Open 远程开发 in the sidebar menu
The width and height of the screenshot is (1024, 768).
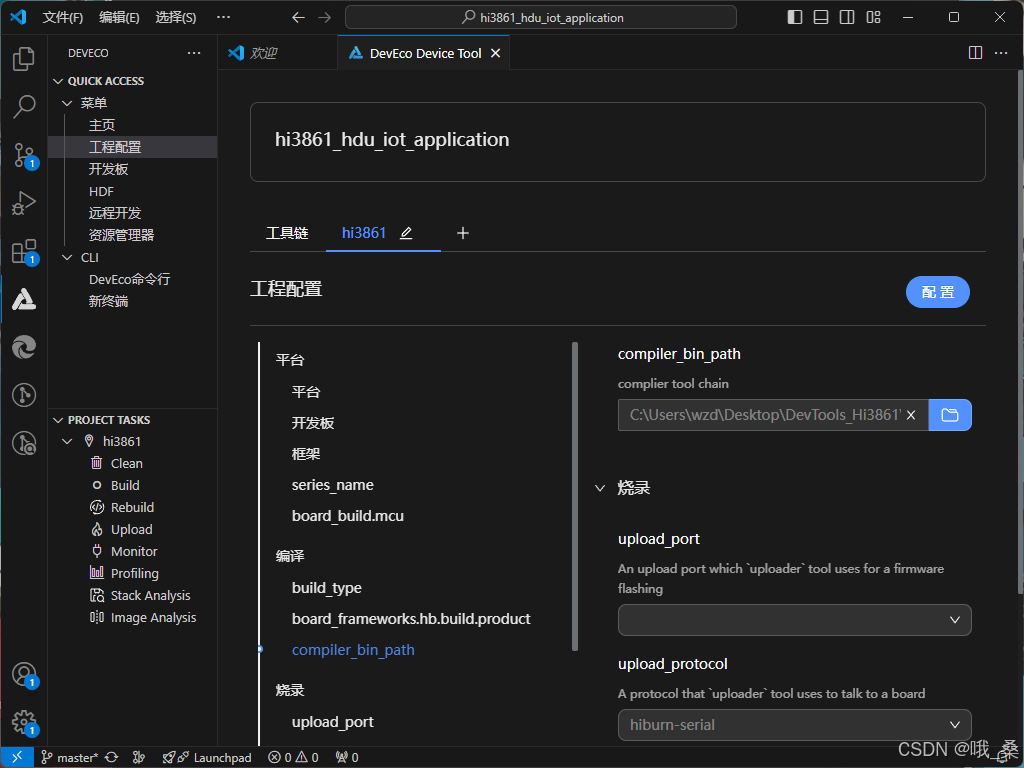coord(115,213)
